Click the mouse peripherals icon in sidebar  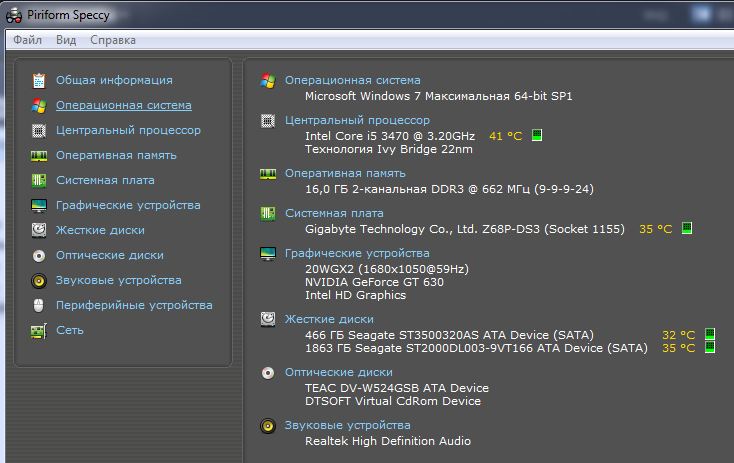tap(39, 305)
